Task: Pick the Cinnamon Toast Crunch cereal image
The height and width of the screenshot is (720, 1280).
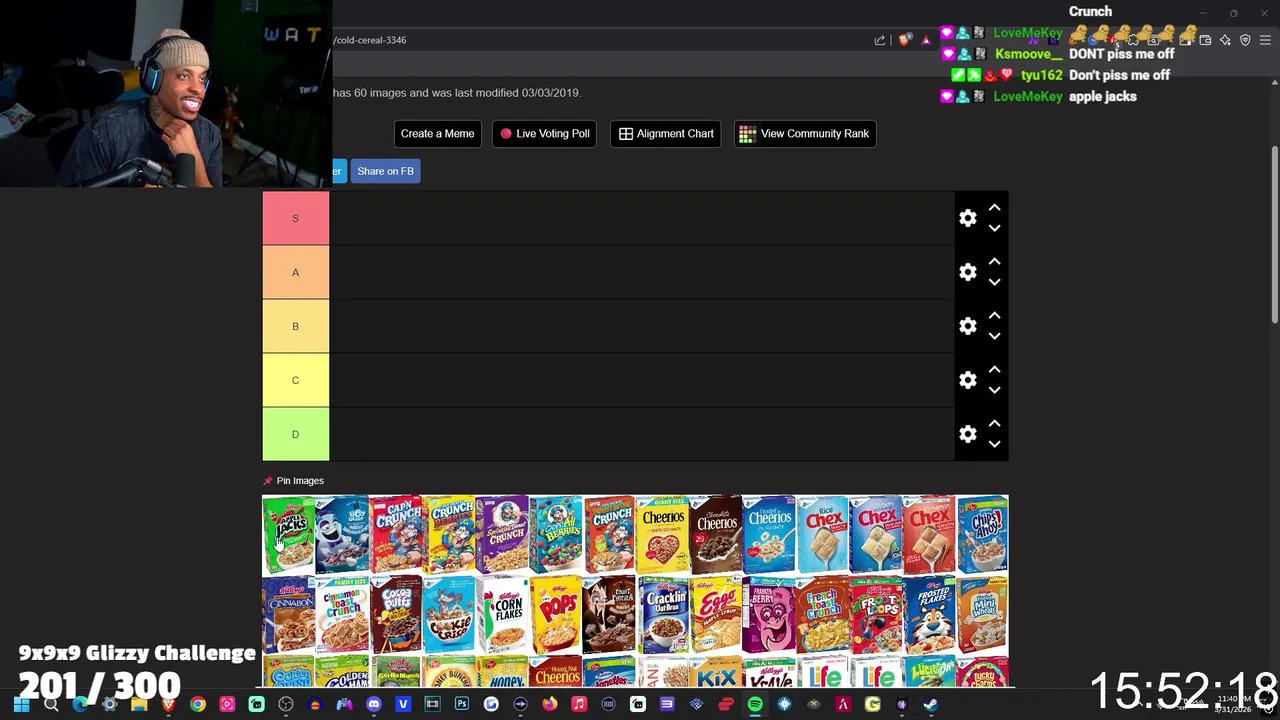Action: tap(342, 615)
